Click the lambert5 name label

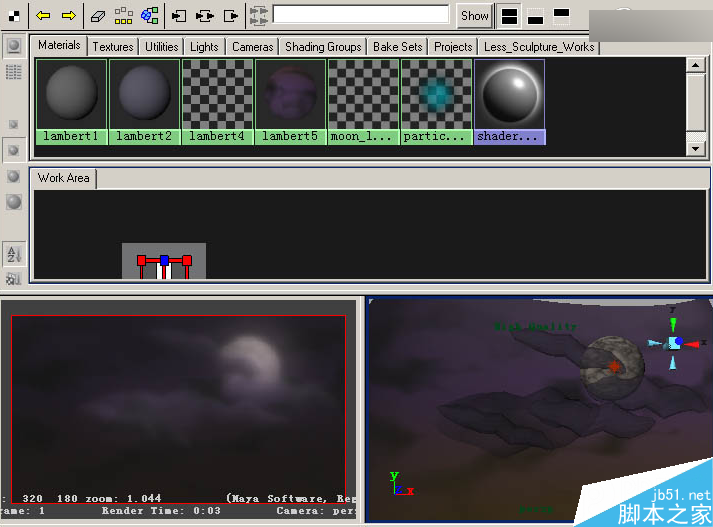290,136
